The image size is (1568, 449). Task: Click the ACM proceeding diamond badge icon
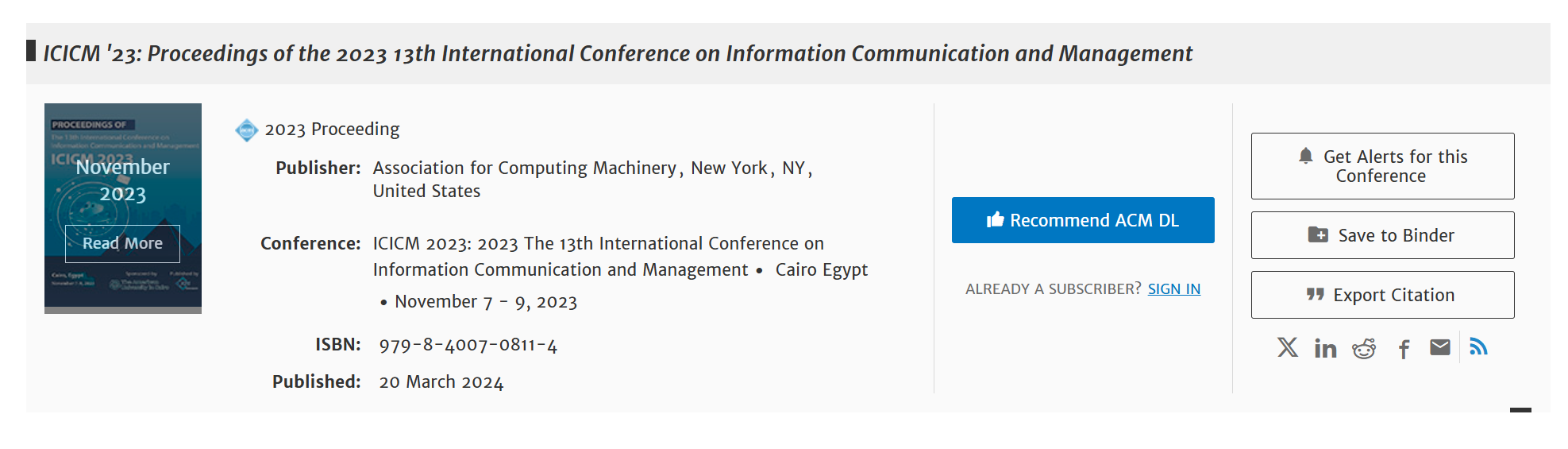(247, 130)
